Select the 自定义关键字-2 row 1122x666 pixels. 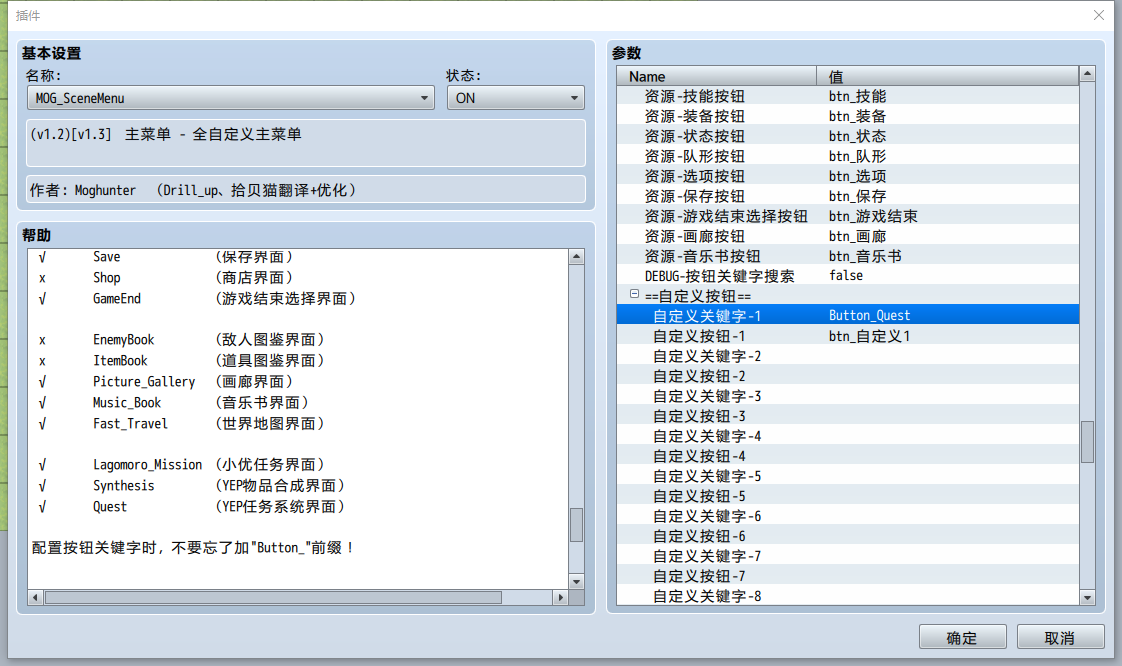[848, 356]
